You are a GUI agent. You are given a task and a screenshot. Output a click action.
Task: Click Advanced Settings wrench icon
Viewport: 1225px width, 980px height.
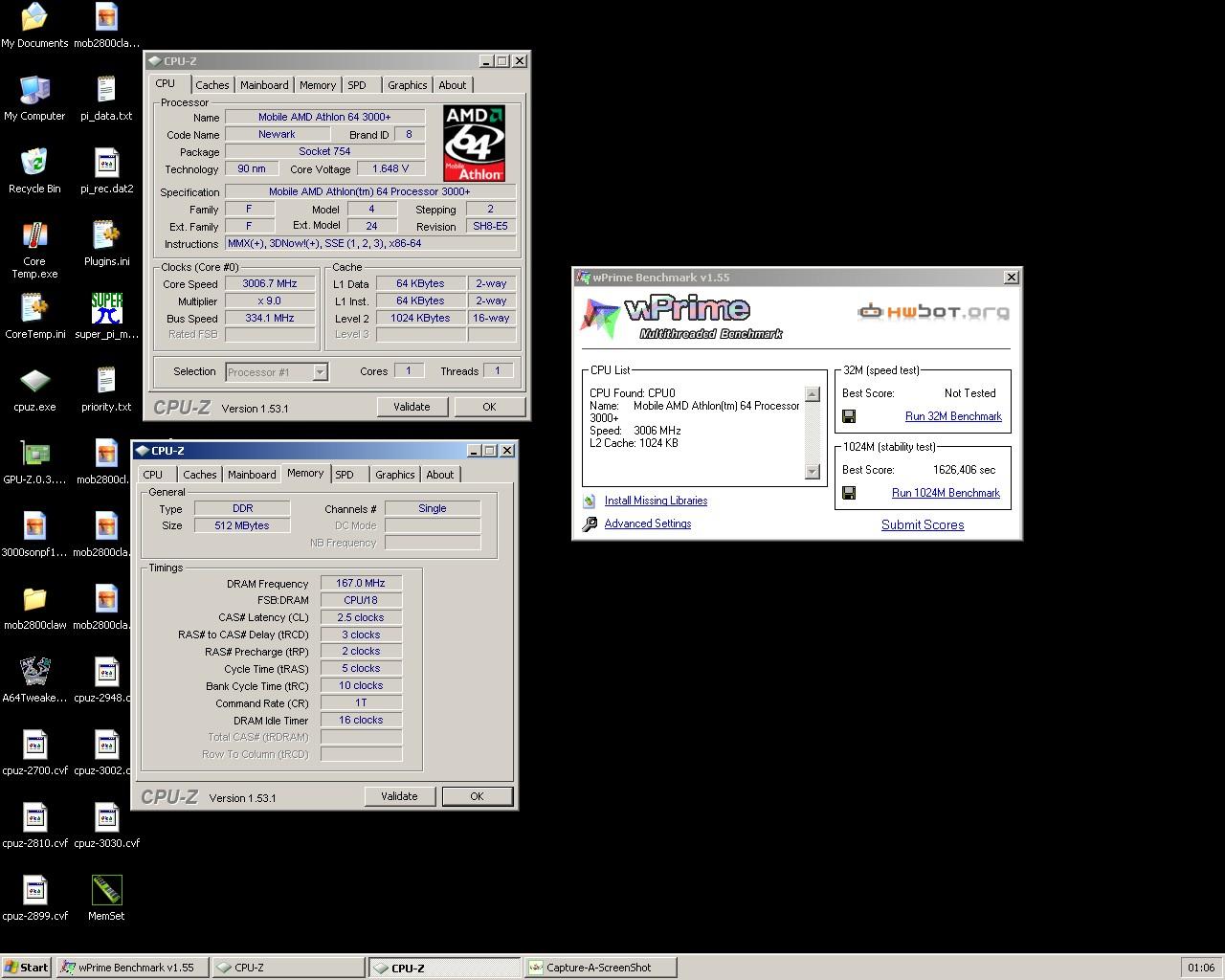pos(590,523)
